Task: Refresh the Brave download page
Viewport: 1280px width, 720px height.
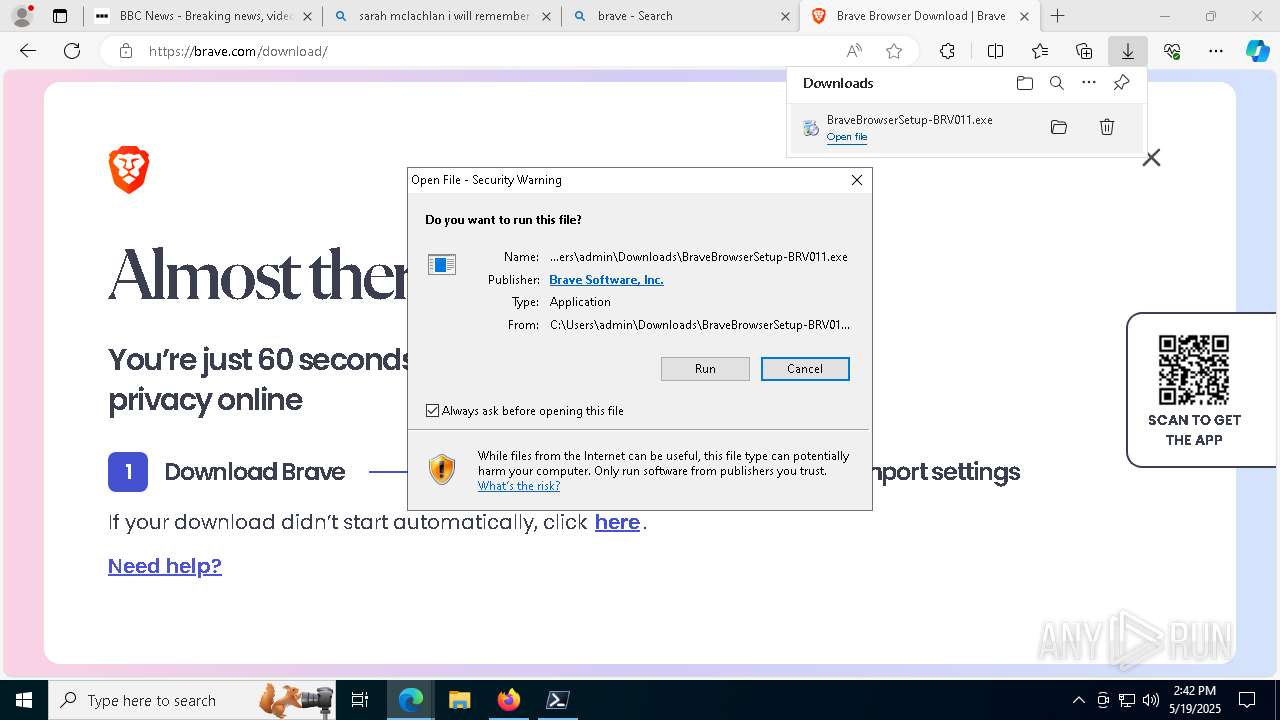Action: 72,51
